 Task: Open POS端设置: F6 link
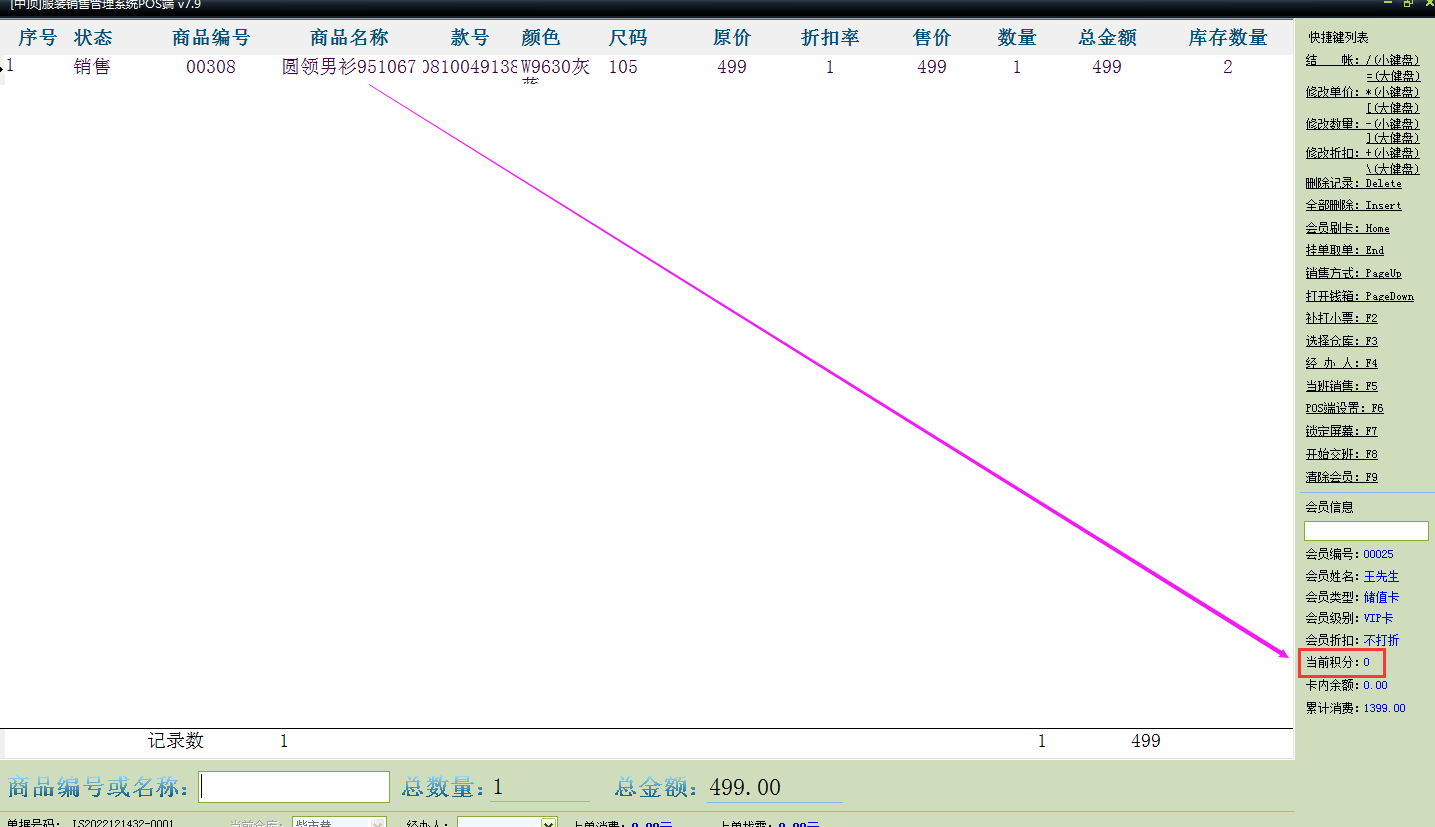point(1344,408)
